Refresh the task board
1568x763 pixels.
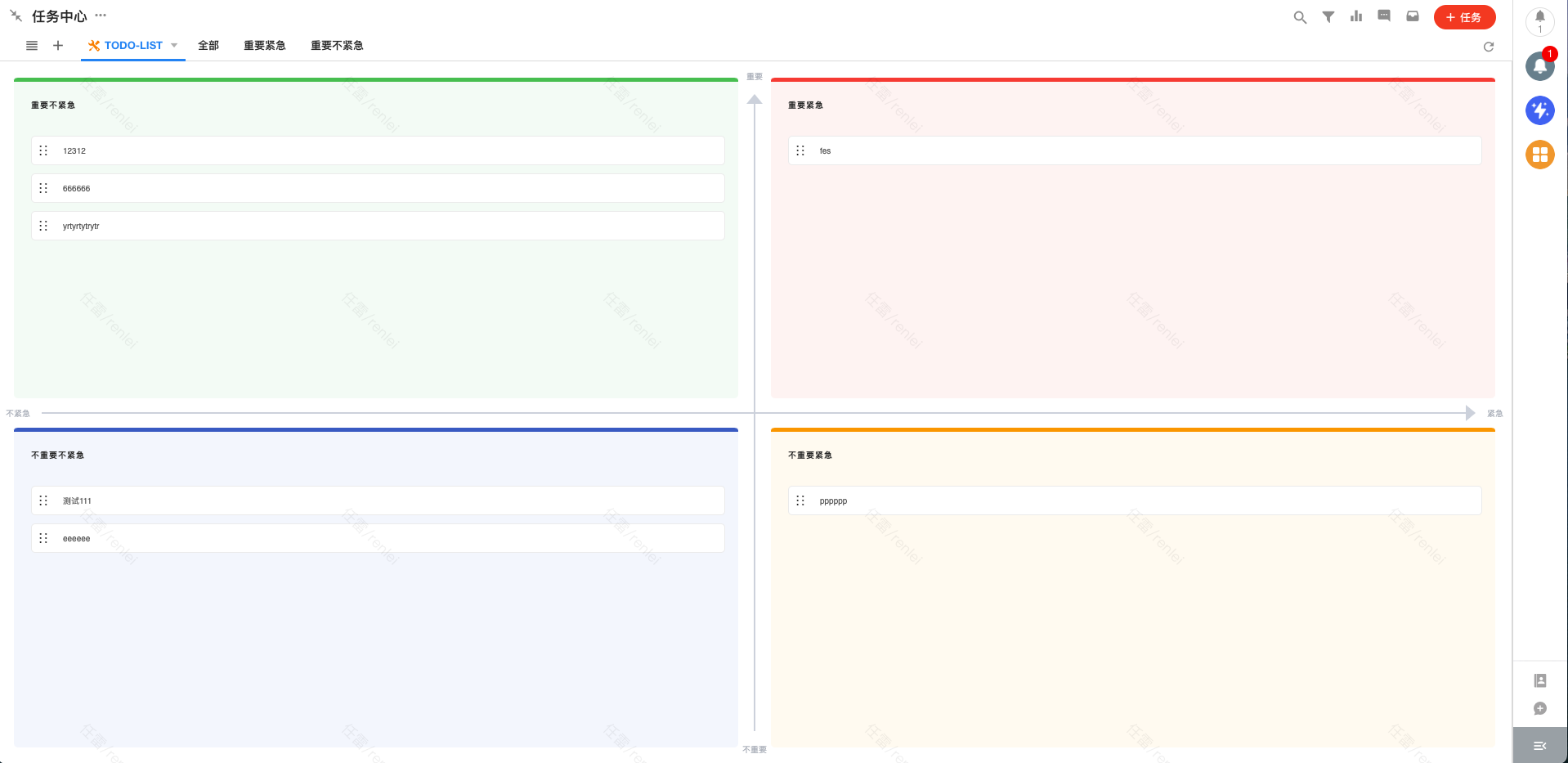click(1489, 47)
